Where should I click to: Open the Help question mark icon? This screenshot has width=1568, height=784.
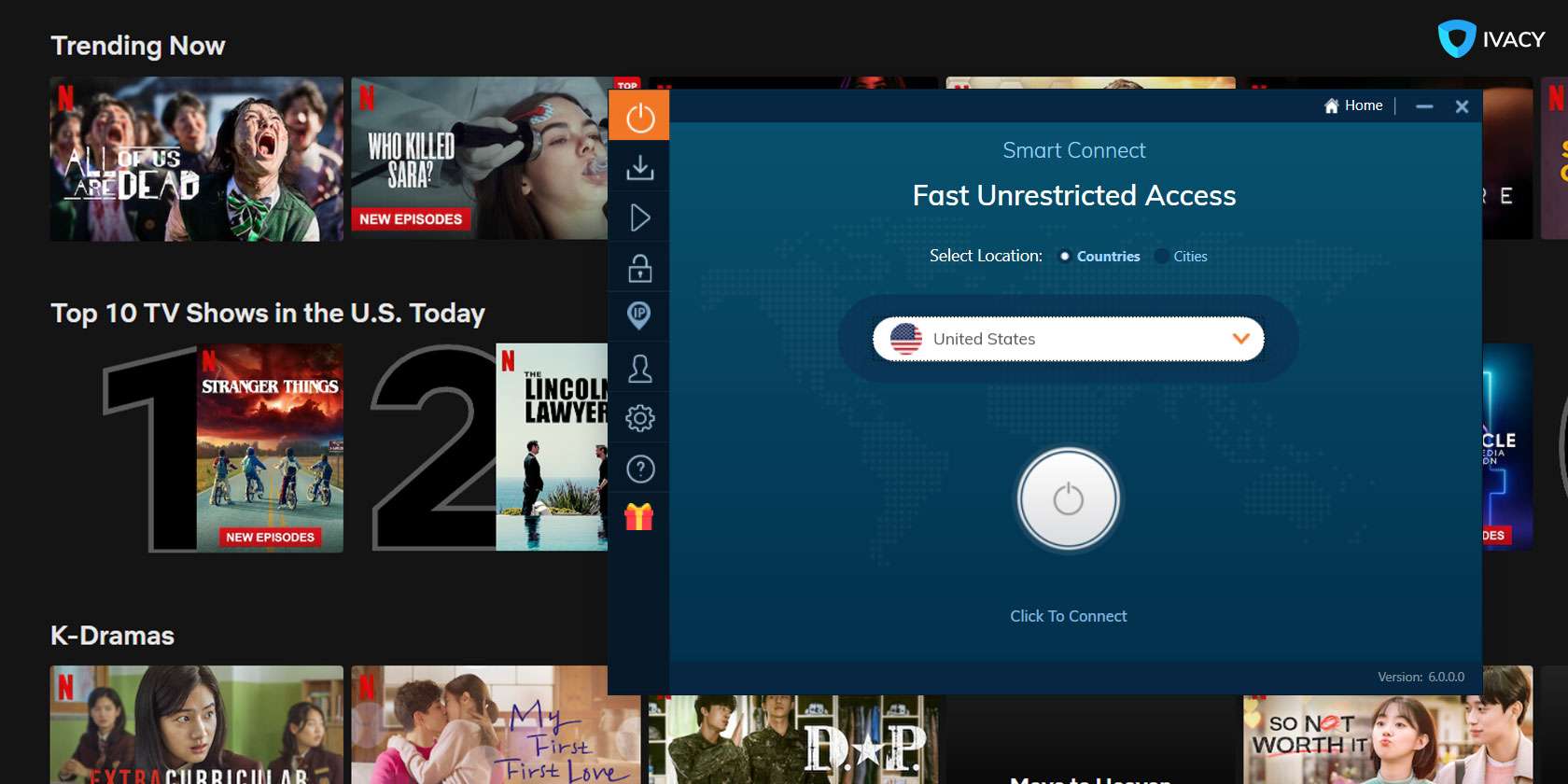coord(640,469)
